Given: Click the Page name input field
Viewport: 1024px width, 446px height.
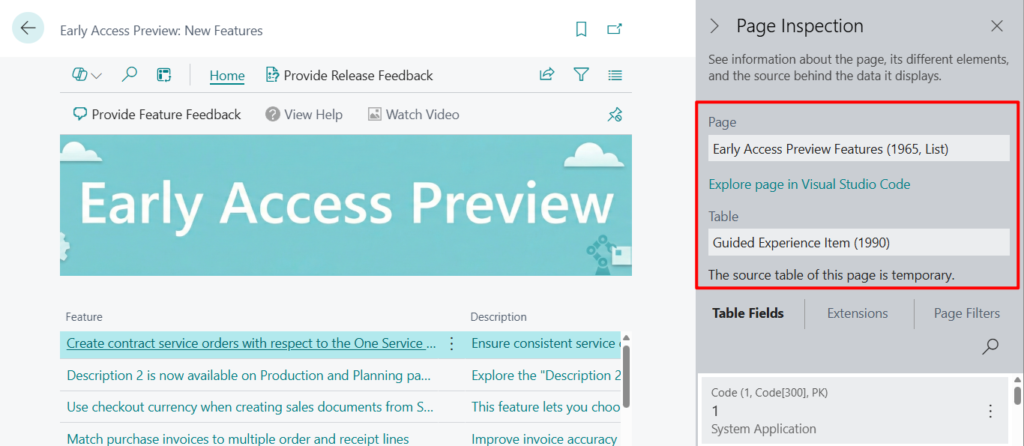Looking at the screenshot, I should coord(858,149).
